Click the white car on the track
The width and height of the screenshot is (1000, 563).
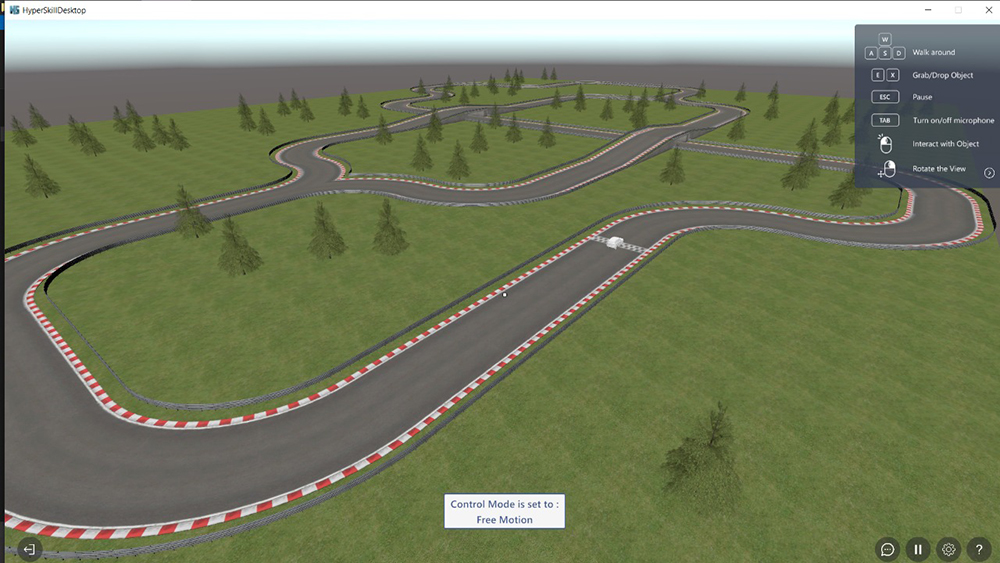pyautogui.click(x=613, y=243)
